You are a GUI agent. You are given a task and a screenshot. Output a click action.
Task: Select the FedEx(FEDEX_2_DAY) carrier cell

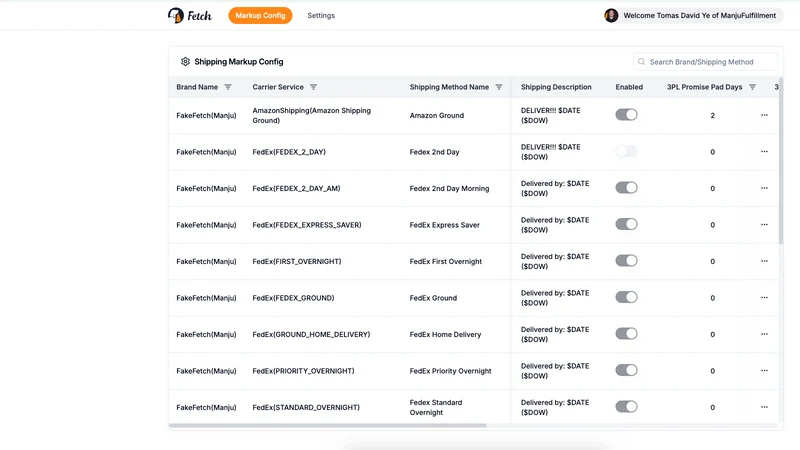click(289, 152)
